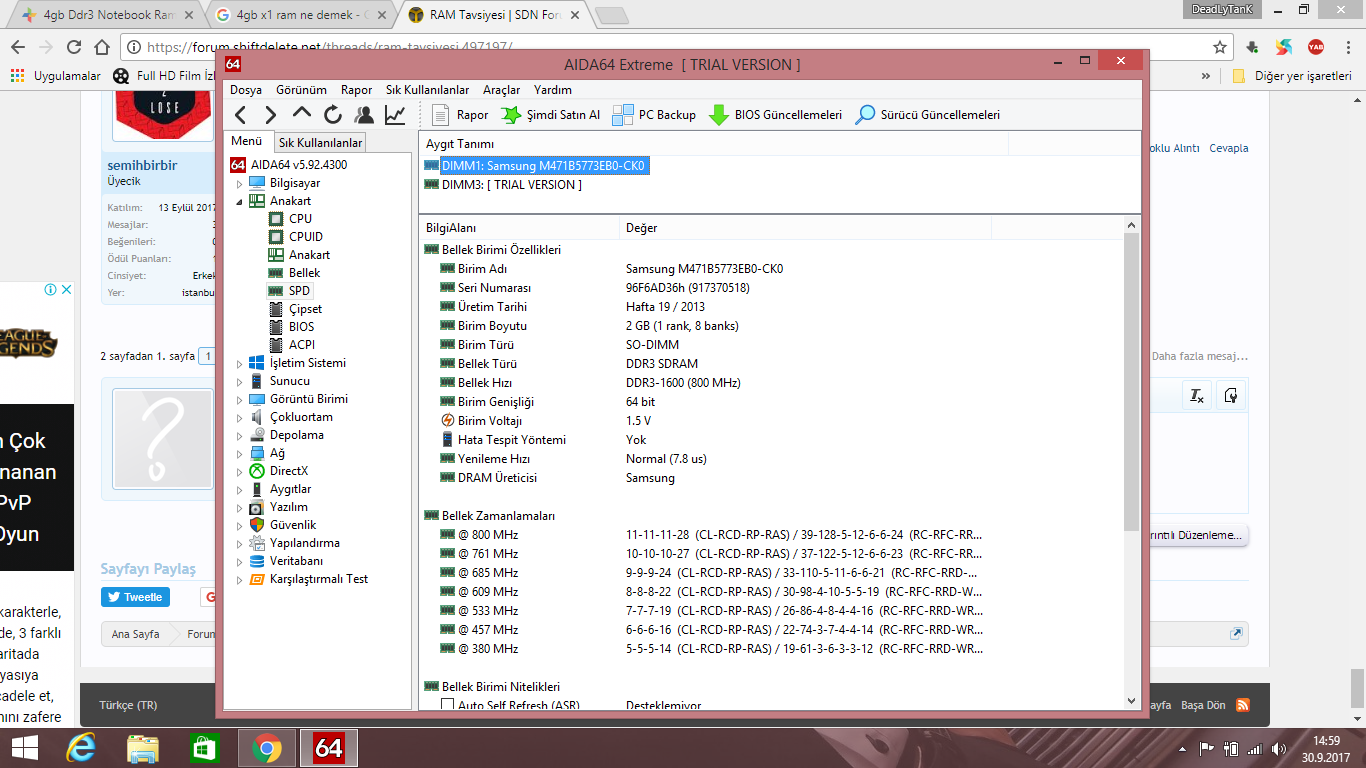Open the Dosya menu
This screenshot has width=1366, height=768.
[246, 89]
